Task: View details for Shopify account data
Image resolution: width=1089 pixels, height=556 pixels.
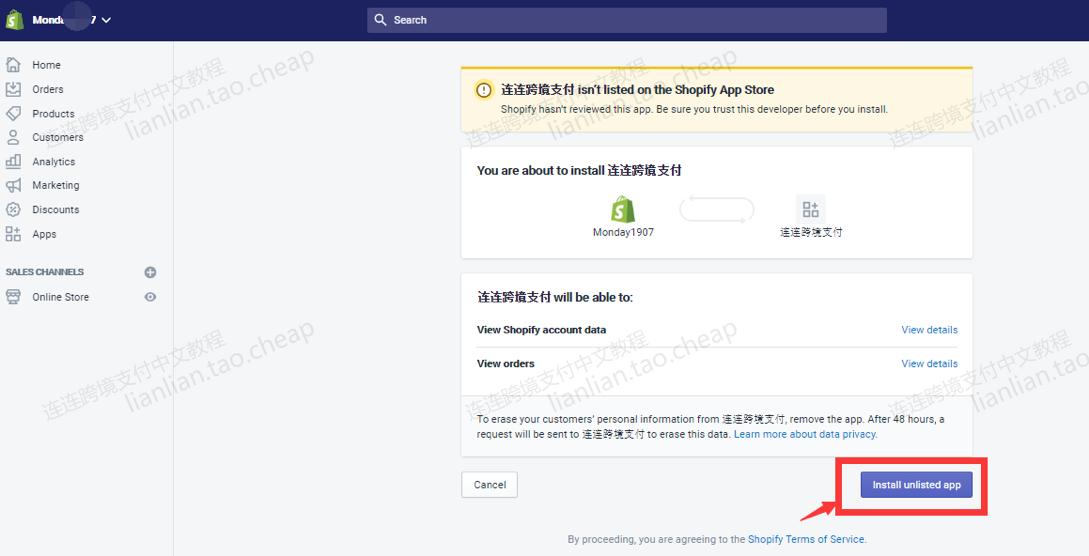Action: 929,330
